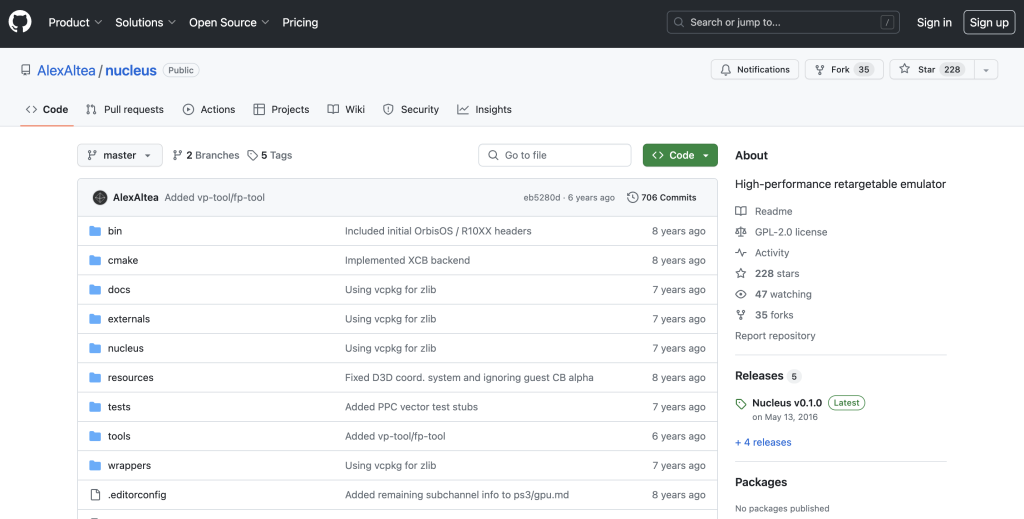Open the nucleus repository link
The image size is (1024, 519).
[131, 71]
